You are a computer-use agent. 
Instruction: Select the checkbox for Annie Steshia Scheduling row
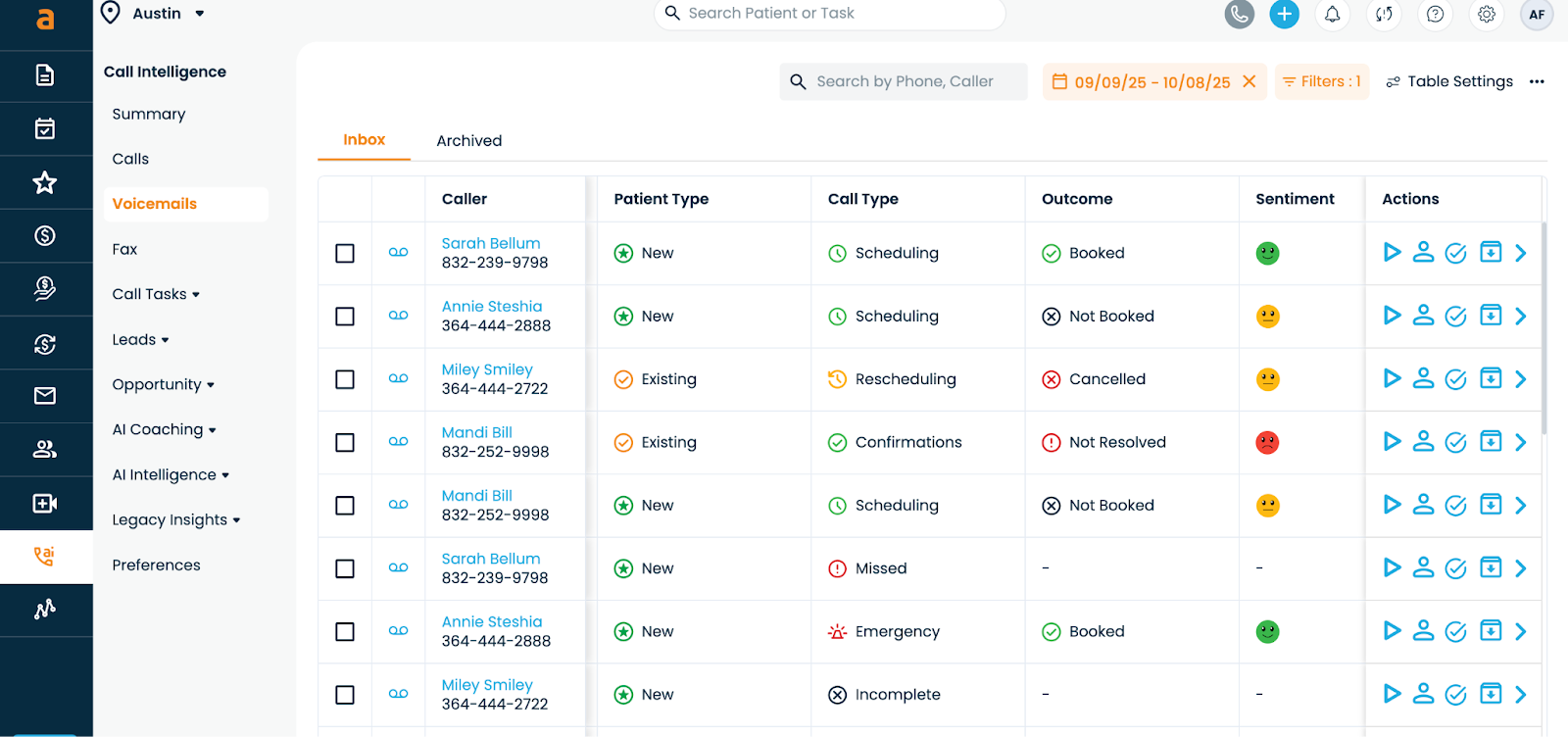click(x=345, y=317)
